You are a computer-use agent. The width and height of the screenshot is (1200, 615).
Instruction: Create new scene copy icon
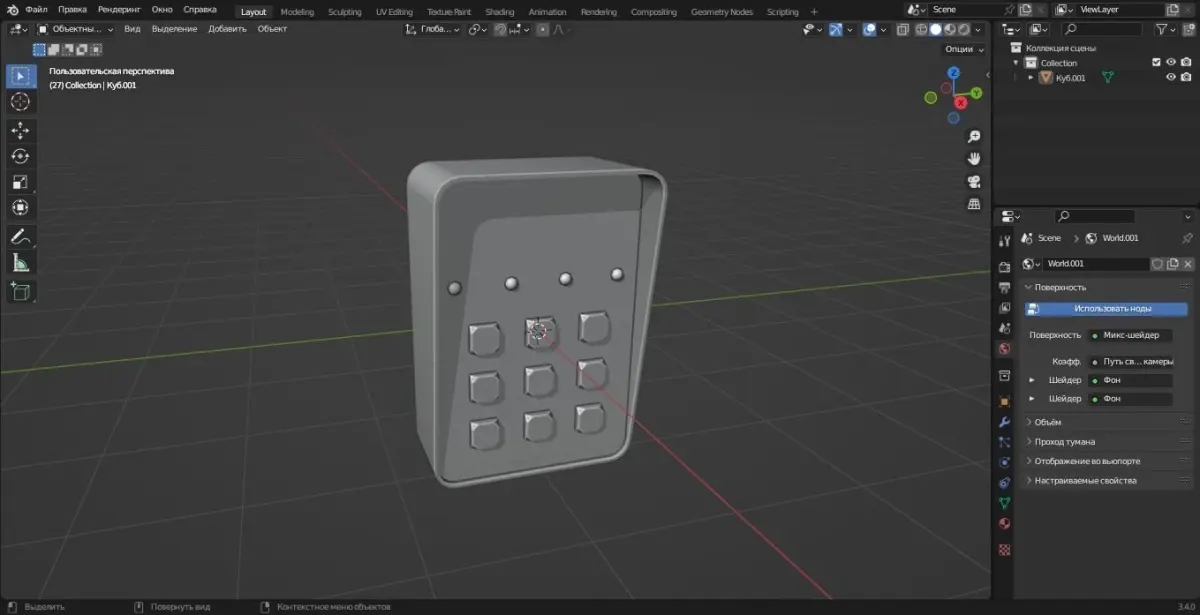click(1025, 10)
